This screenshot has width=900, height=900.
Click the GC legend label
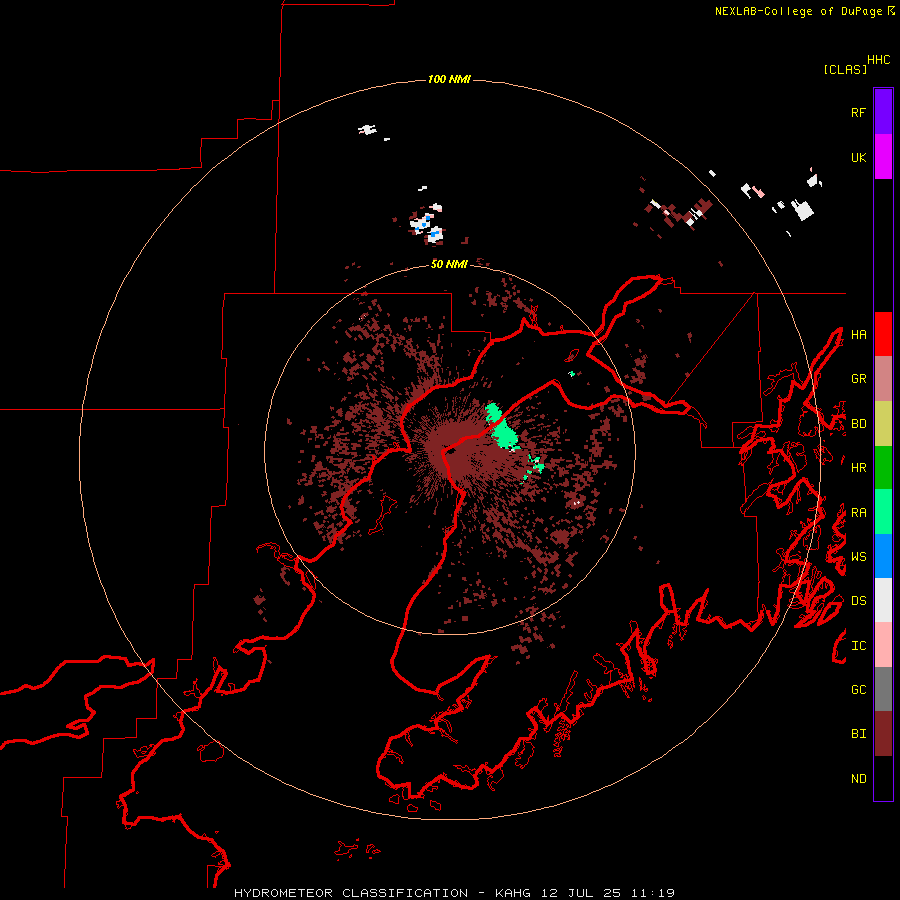tap(858, 690)
